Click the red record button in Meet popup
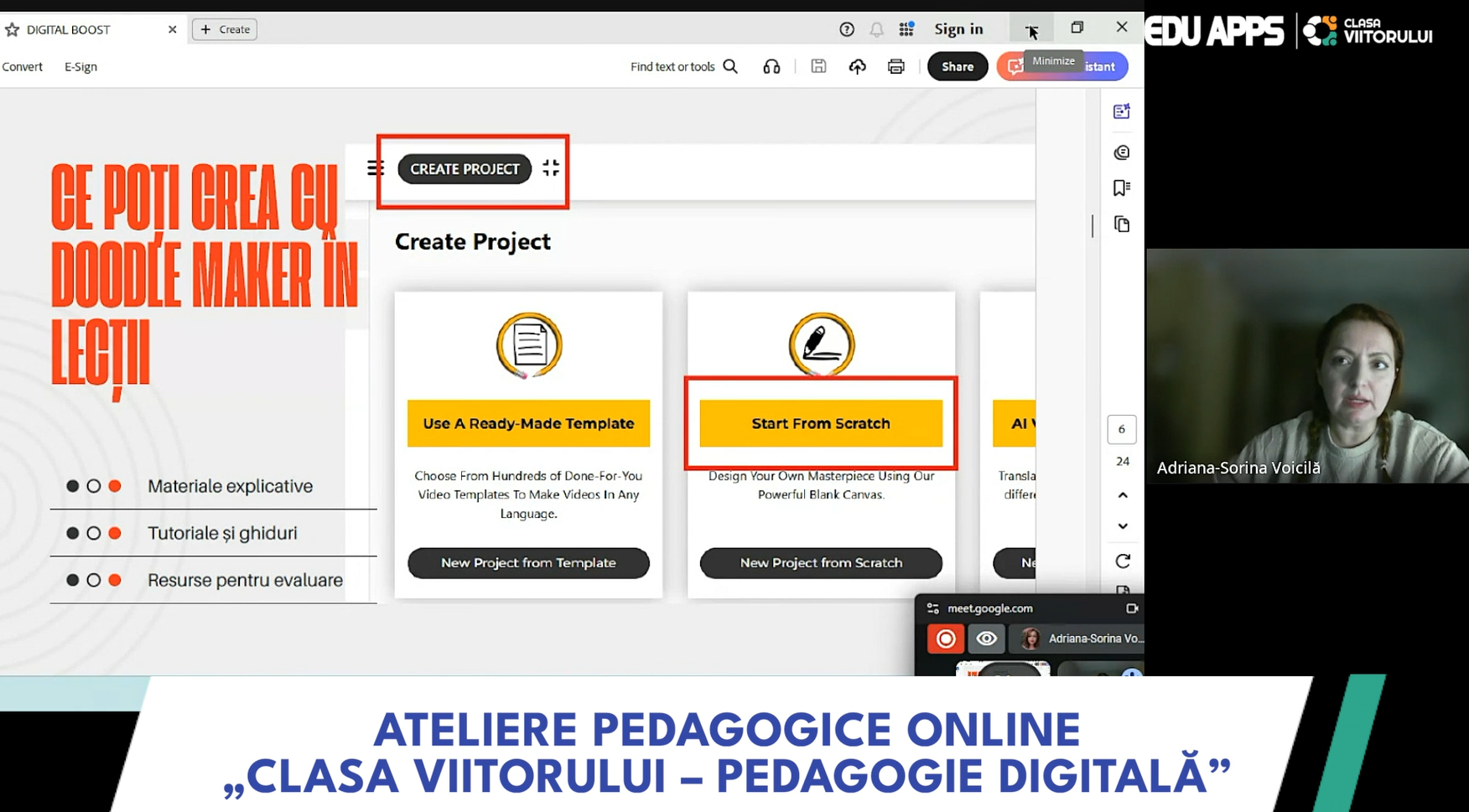Image resolution: width=1469 pixels, height=812 pixels. point(946,639)
